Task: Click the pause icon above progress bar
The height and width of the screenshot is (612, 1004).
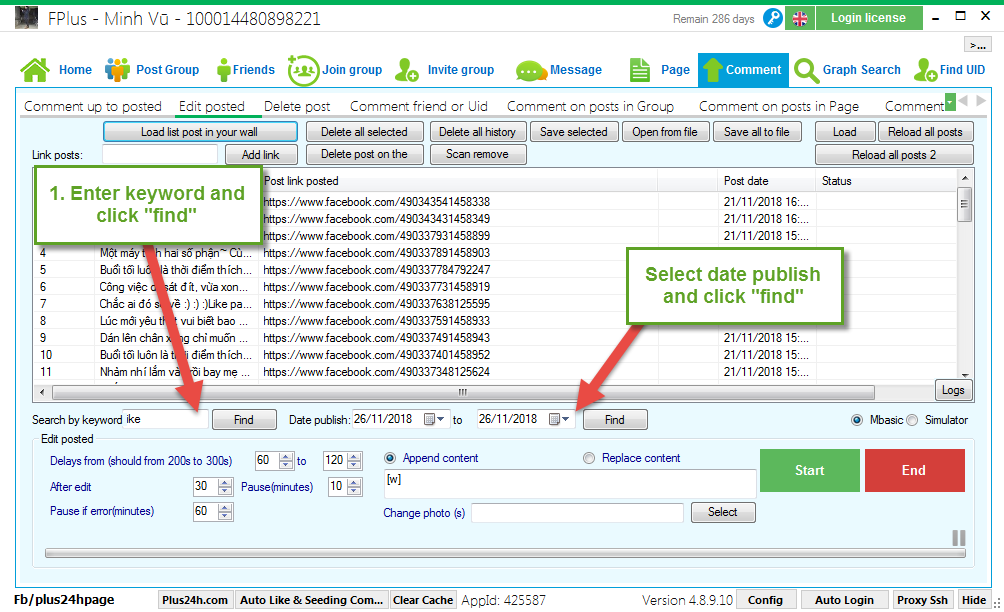Action: pos(959,538)
